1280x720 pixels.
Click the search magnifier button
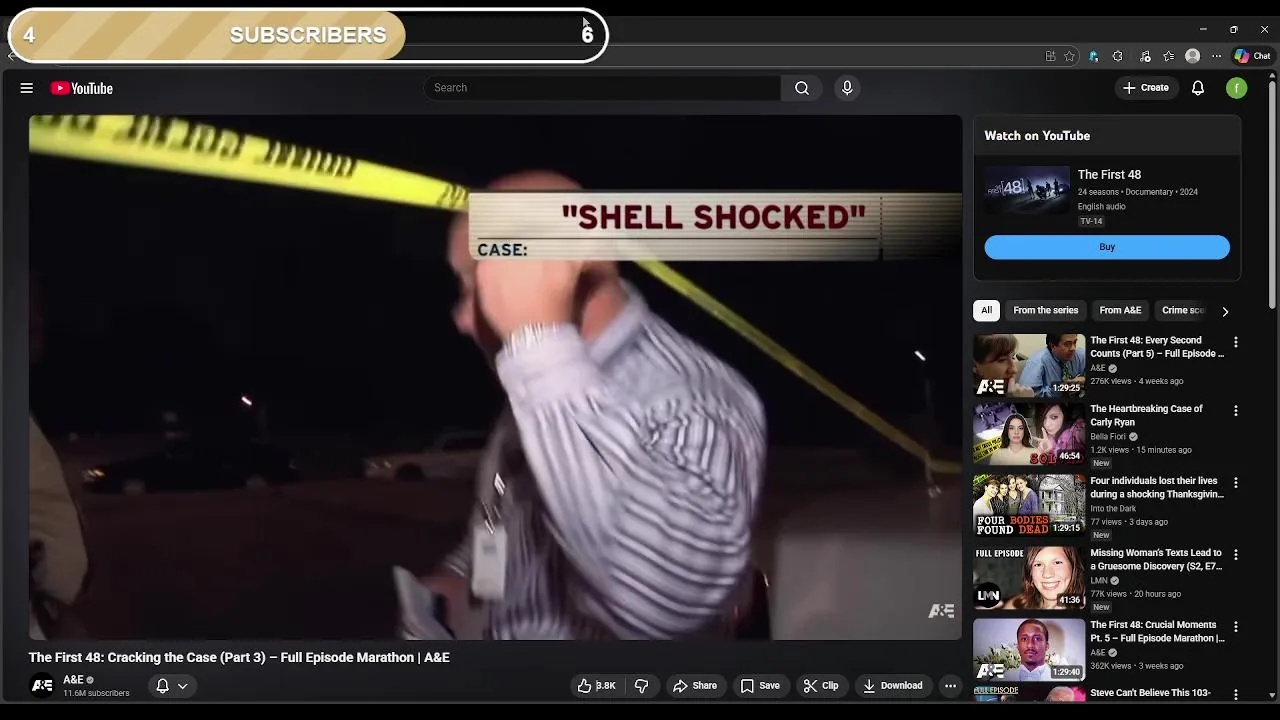(802, 88)
